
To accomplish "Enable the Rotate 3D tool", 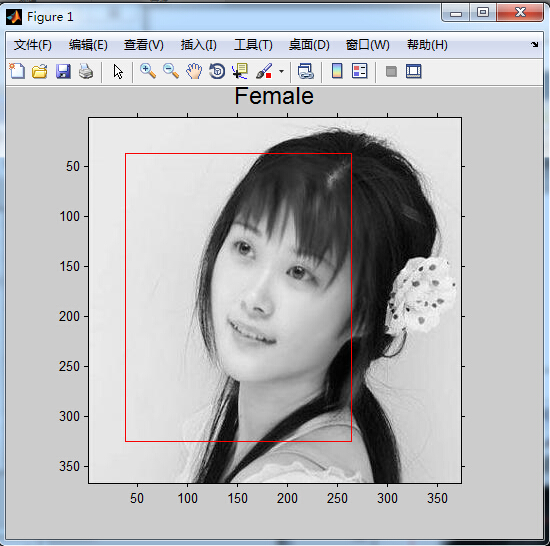I will 217,71.
